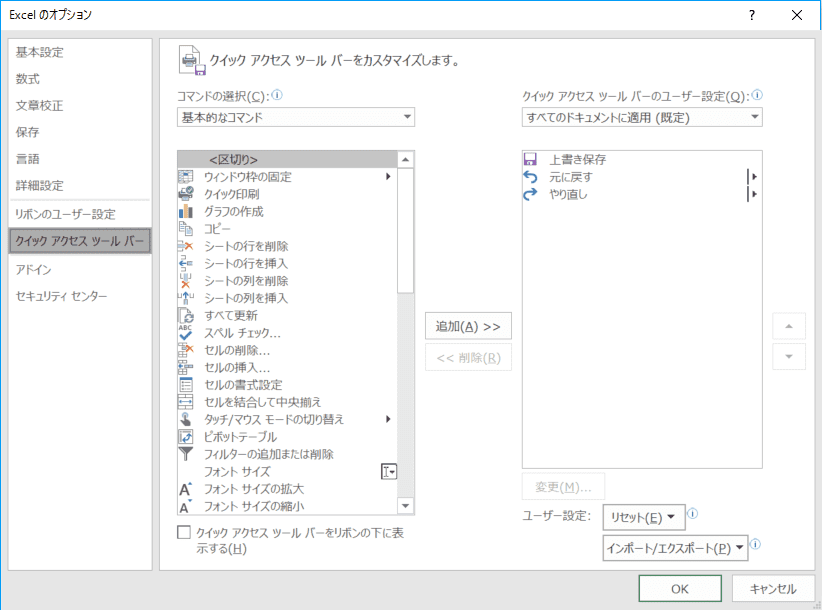Click the コピー icon in command list

(x=186, y=228)
